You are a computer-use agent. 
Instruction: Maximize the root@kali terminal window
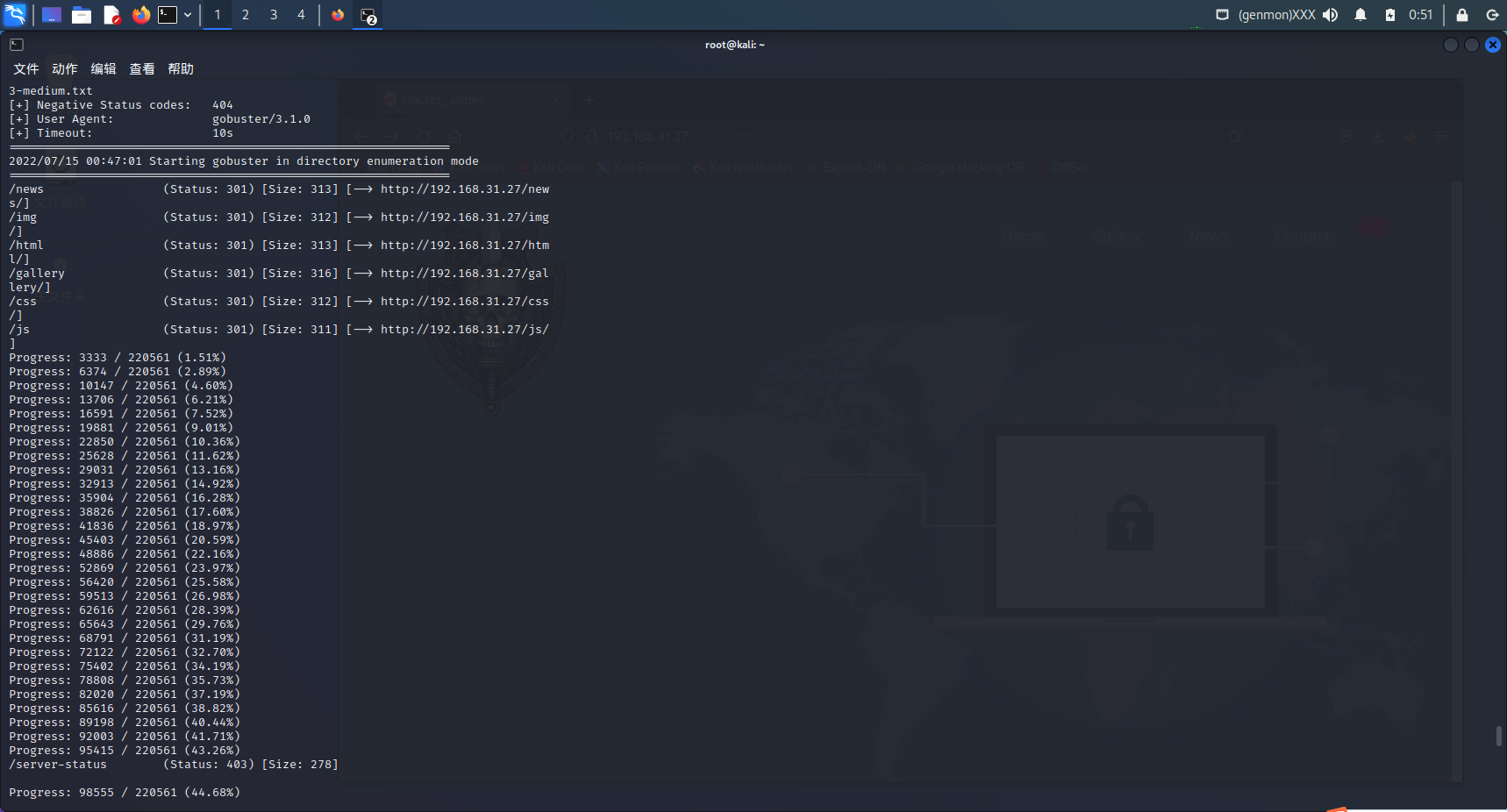click(x=1472, y=45)
